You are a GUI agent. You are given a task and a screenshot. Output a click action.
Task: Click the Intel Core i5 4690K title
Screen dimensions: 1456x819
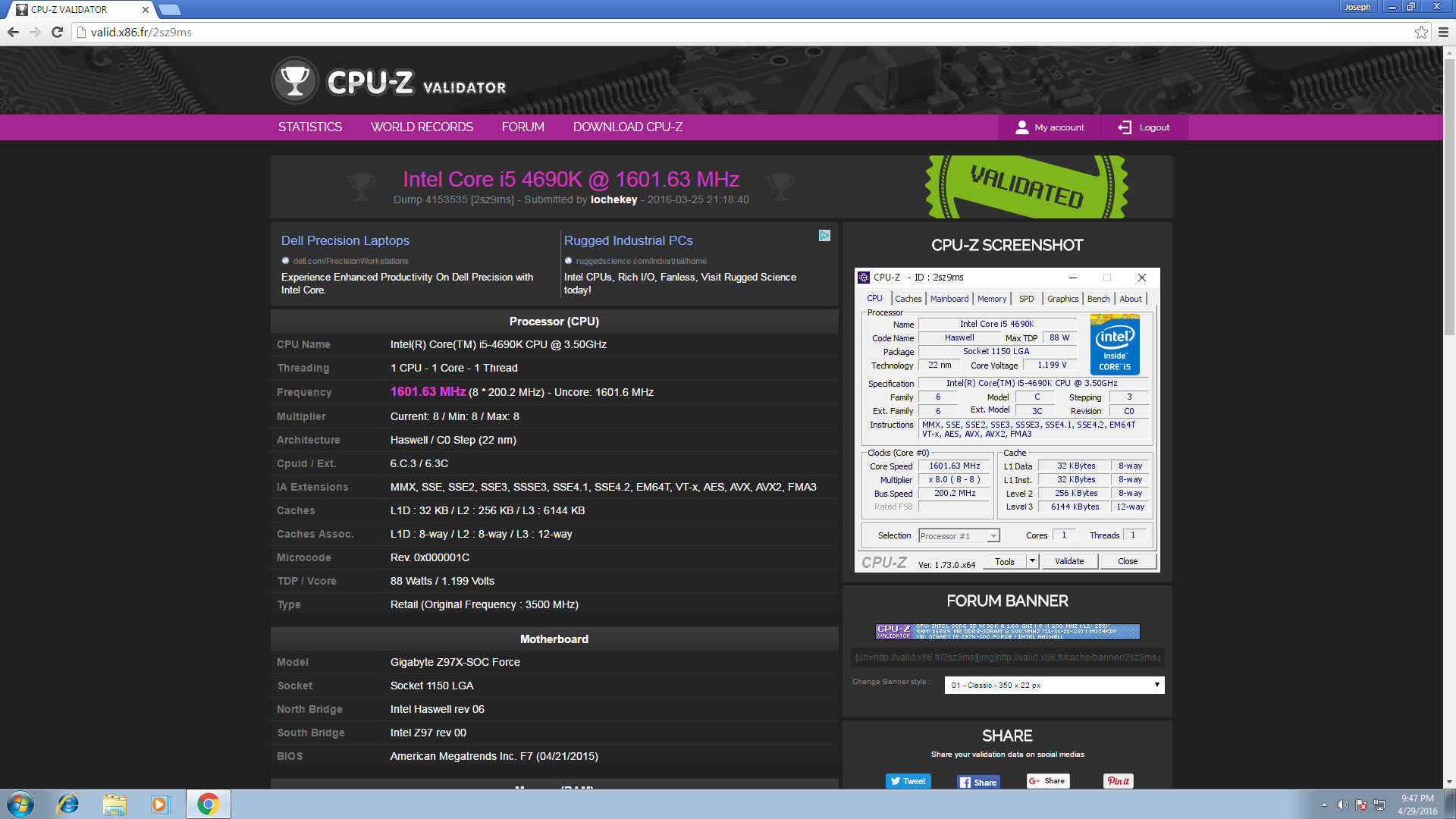pos(570,179)
